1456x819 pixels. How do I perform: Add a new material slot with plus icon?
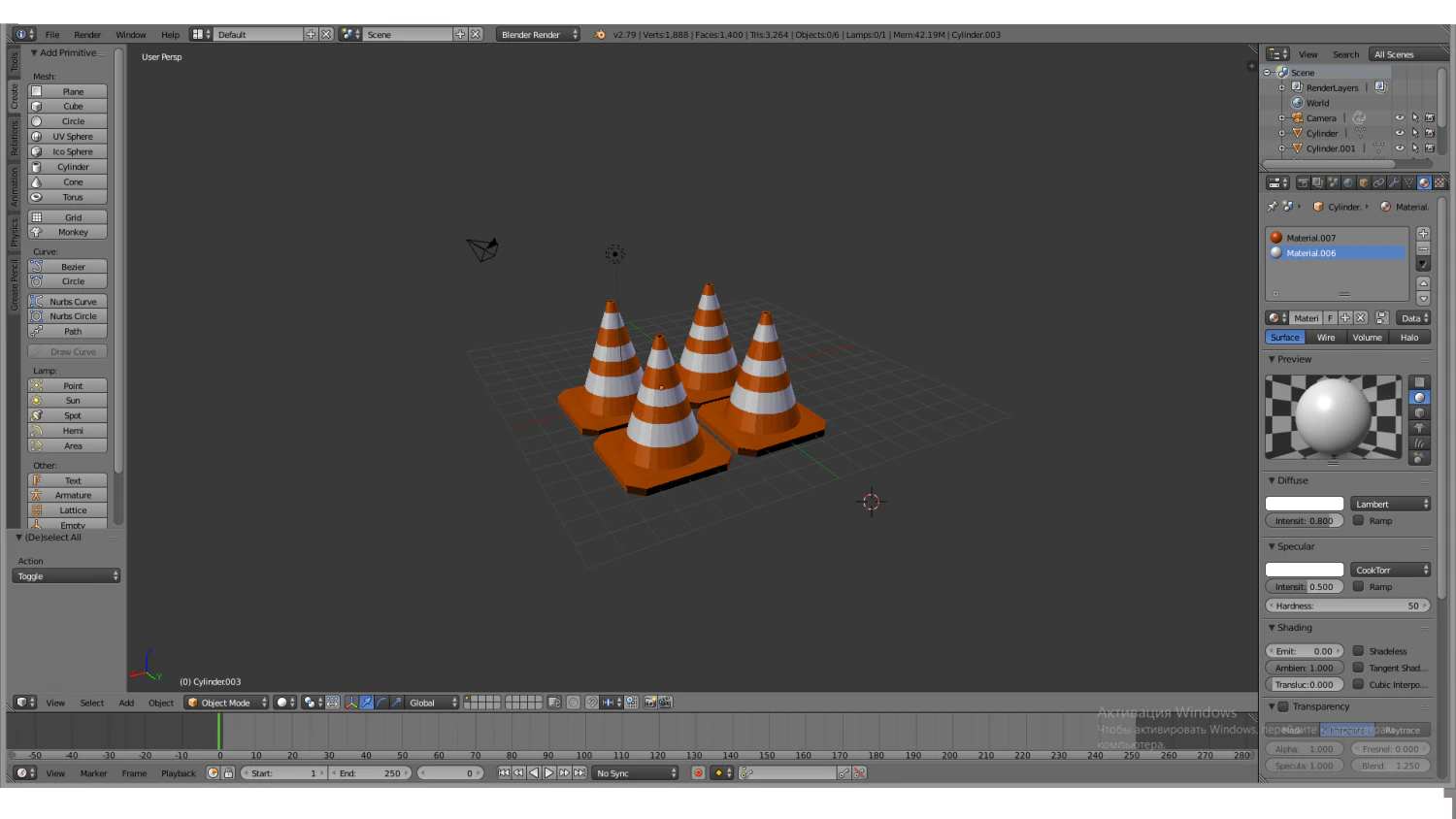pos(1423,234)
